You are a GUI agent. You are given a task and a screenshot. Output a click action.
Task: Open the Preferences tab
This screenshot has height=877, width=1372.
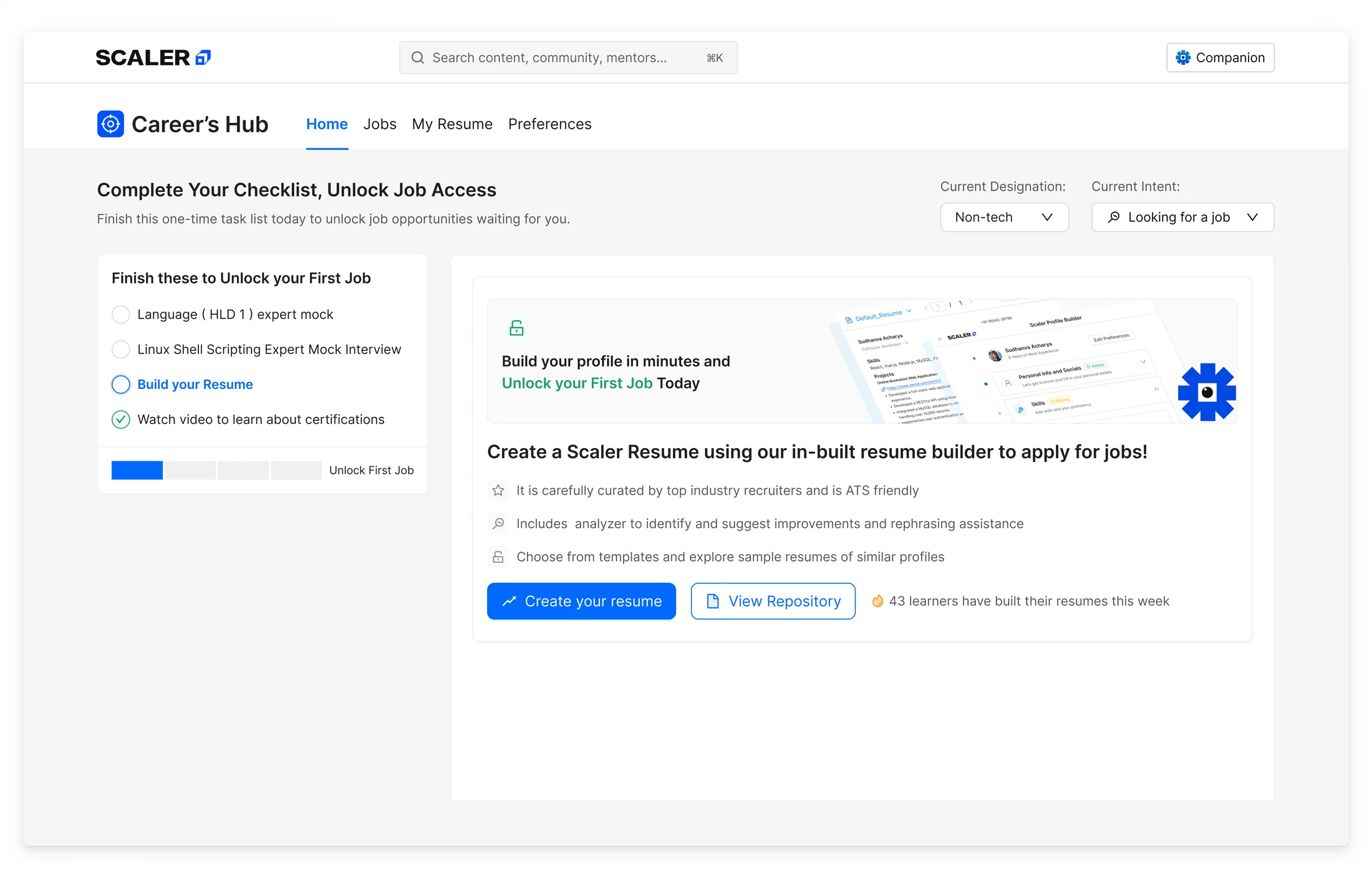pyautogui.click(x=549, y=124)
